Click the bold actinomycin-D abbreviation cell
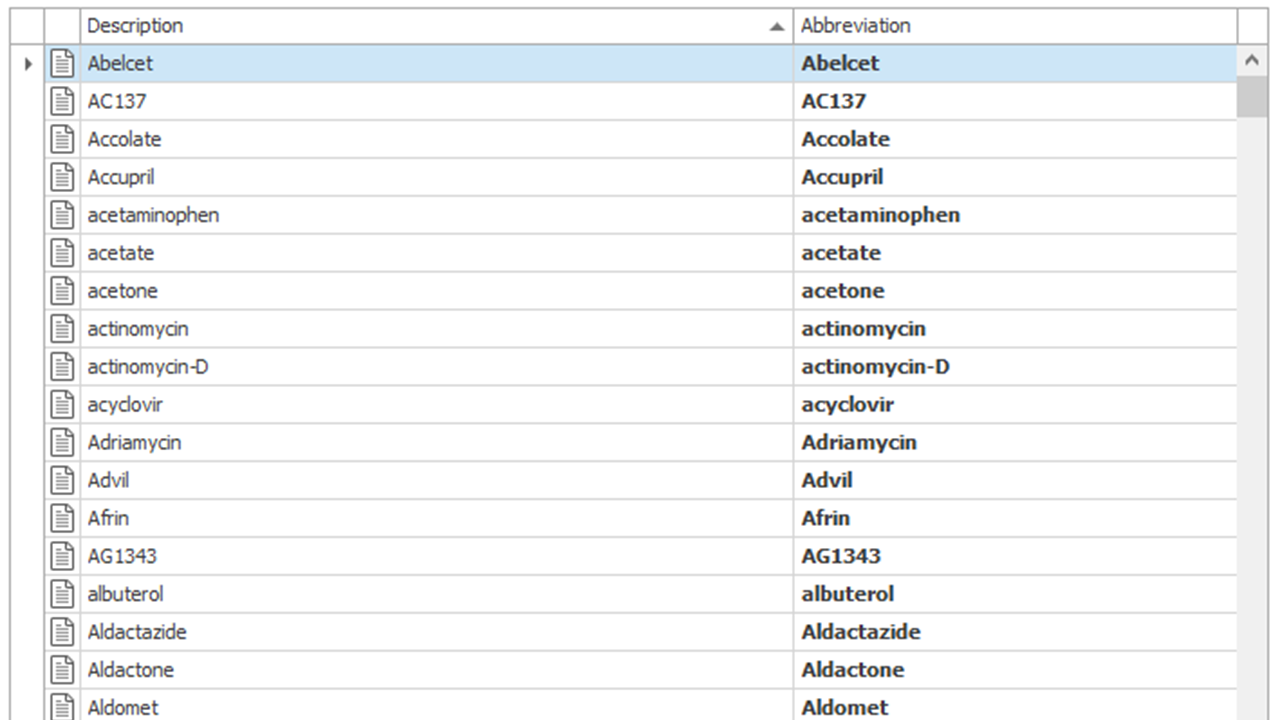Screen dimensions: 1280x720 point(1015,367)
